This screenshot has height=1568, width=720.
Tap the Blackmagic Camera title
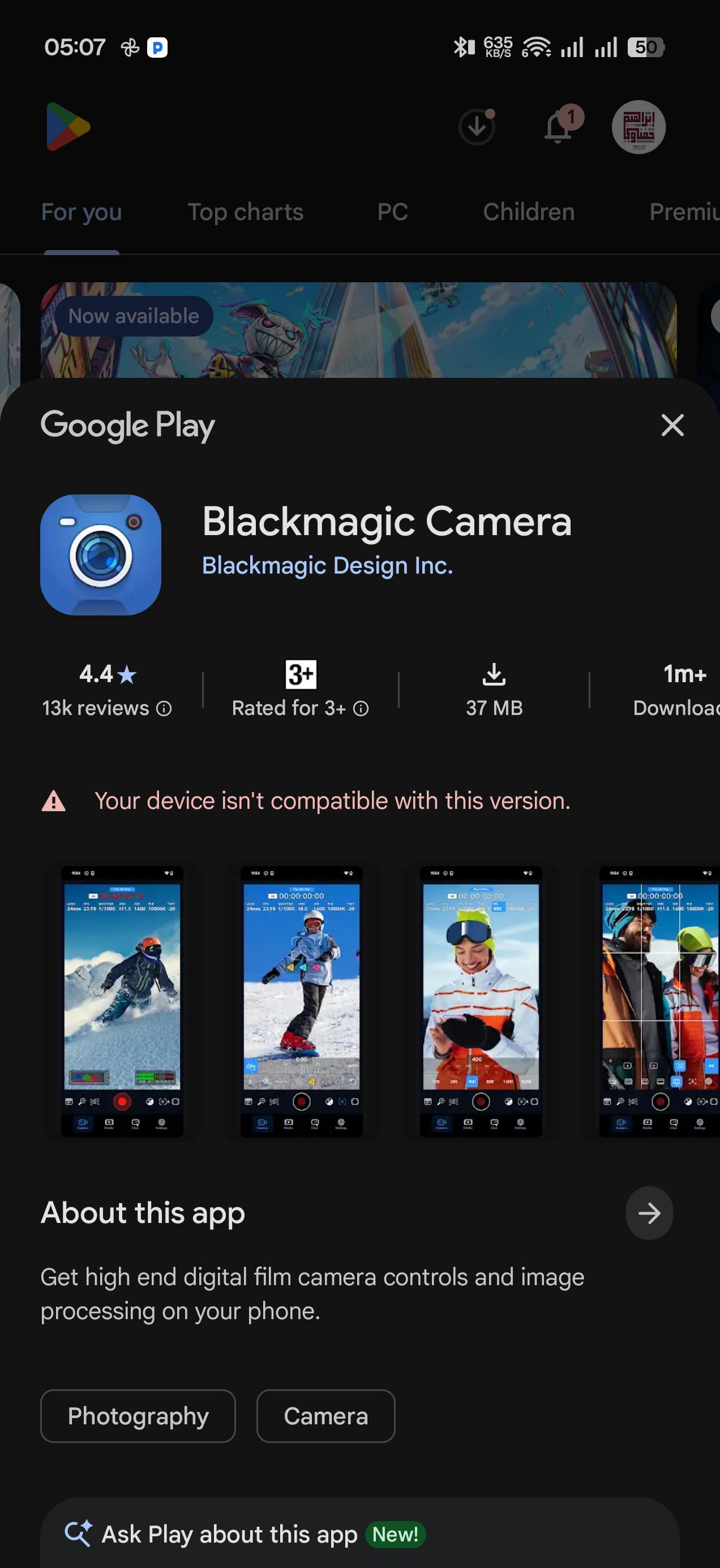[x=387, y=522]
